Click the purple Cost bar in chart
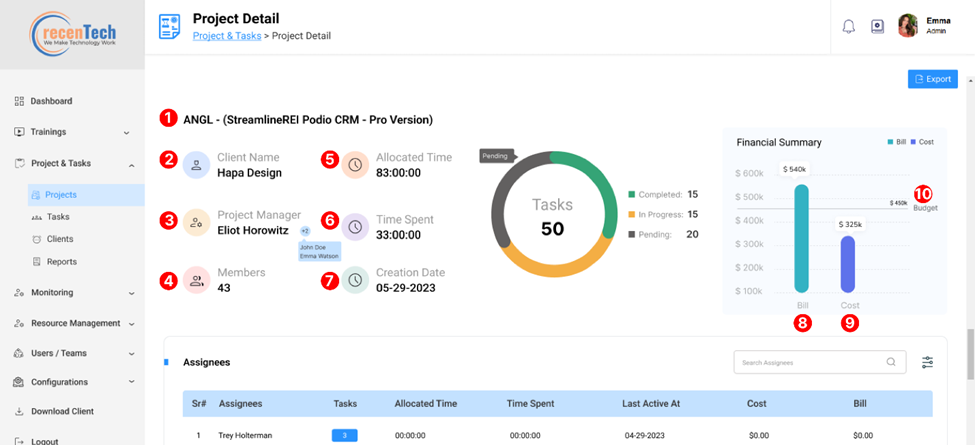Image resolution: width=975 pixels, height=445 pixels. pos(848,264)
